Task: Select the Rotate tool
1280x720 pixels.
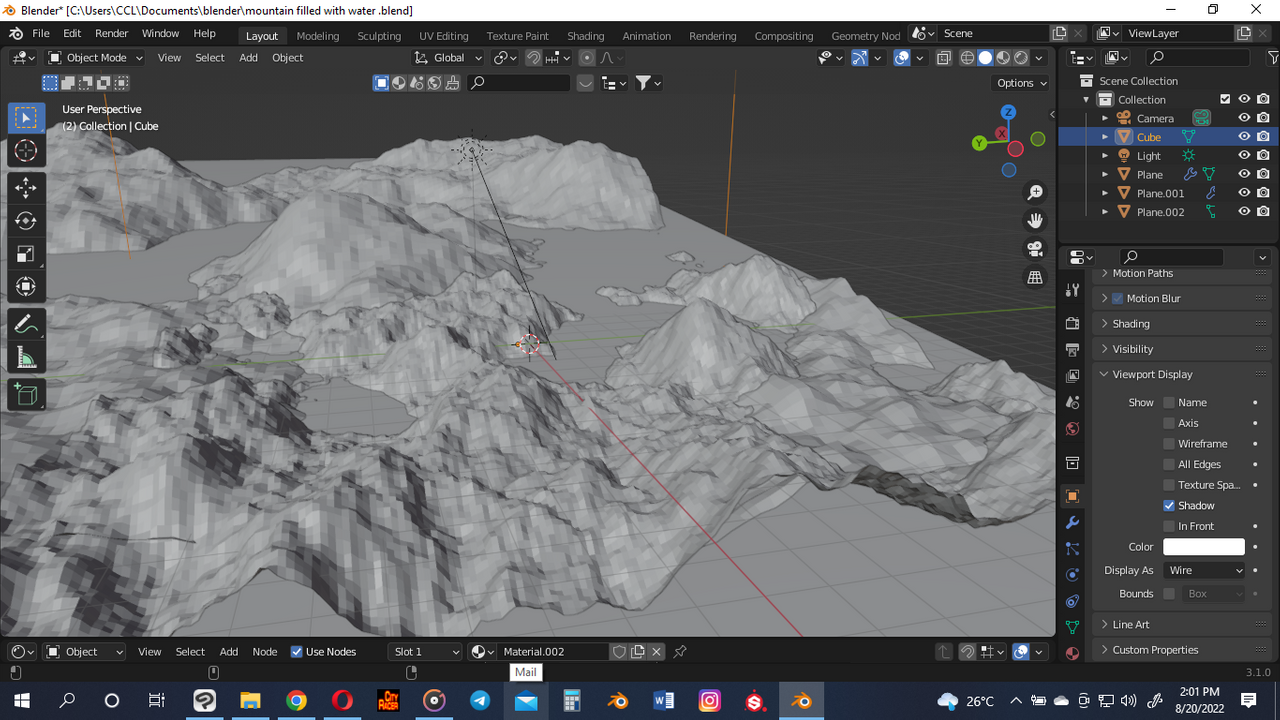Action: (26, 221)
